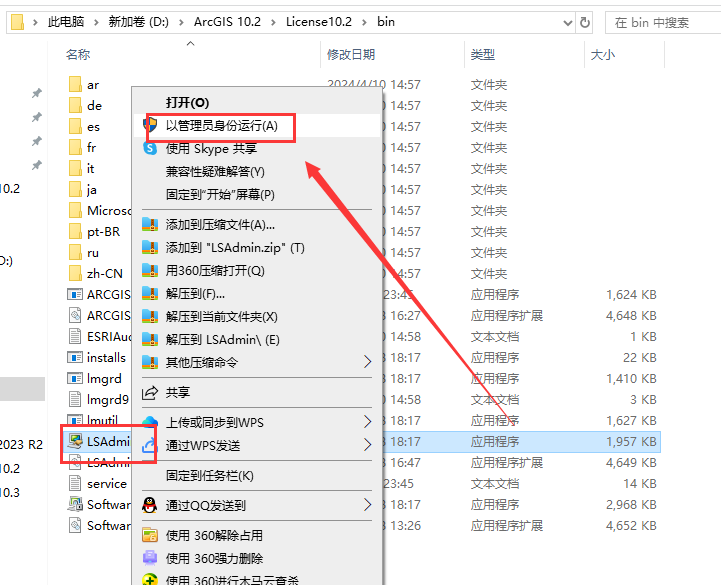Screen dimensions: 721x585
Task: Open the address bar history dropdown
Action: pos(568,23)
